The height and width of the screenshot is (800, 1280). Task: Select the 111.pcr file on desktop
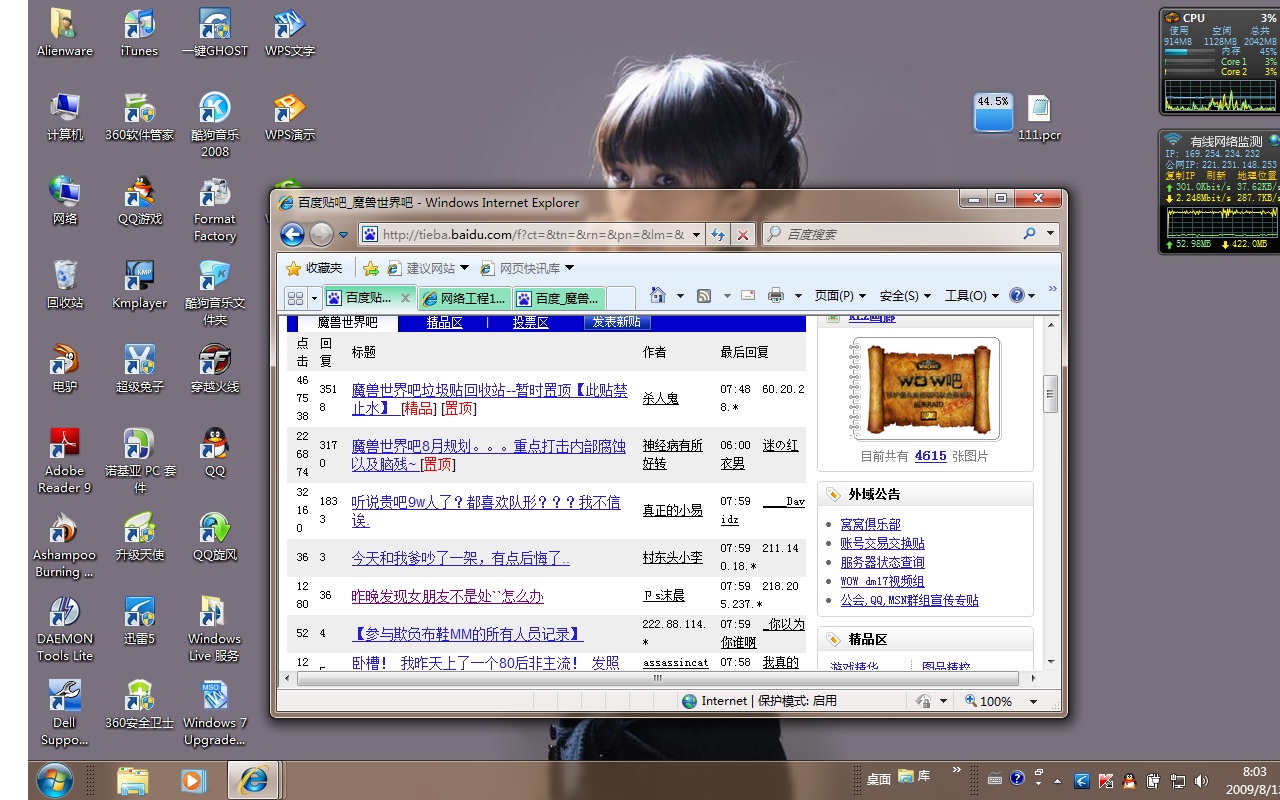(1039, 118)
